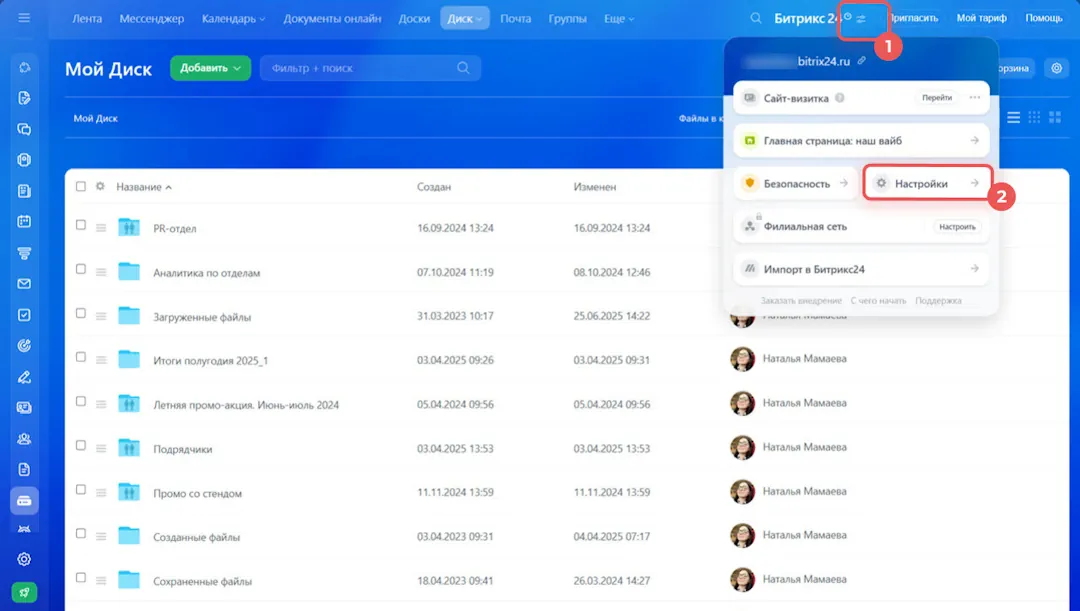Click the gear icon beside the Название column

(x=100, y=186)
